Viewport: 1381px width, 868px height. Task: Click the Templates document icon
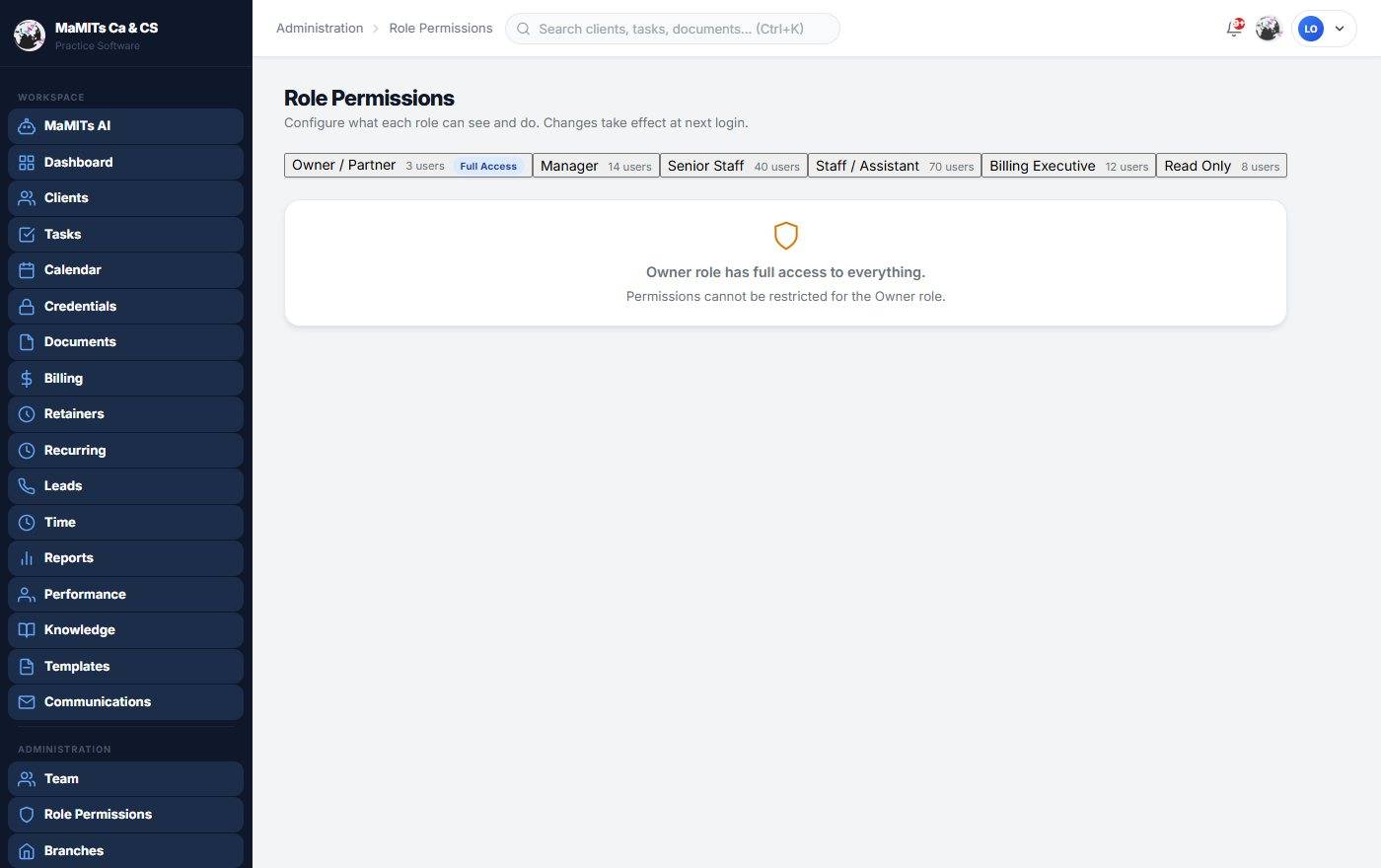(x=27, y=667)
